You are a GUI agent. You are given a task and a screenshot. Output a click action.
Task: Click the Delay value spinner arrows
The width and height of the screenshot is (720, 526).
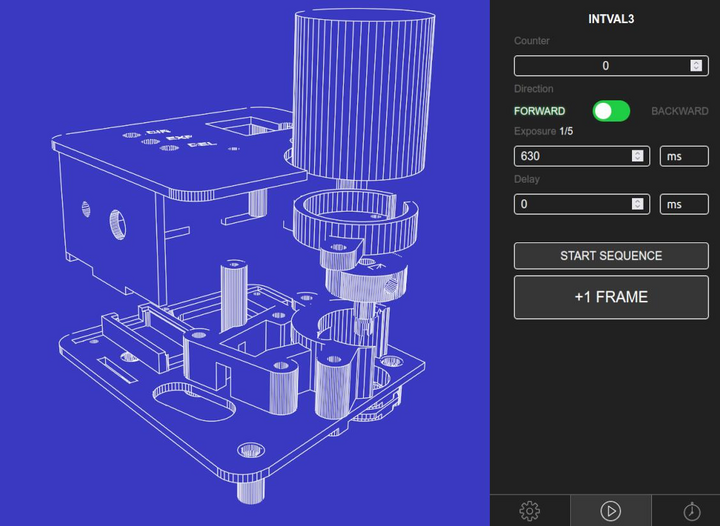click(637, 204)
